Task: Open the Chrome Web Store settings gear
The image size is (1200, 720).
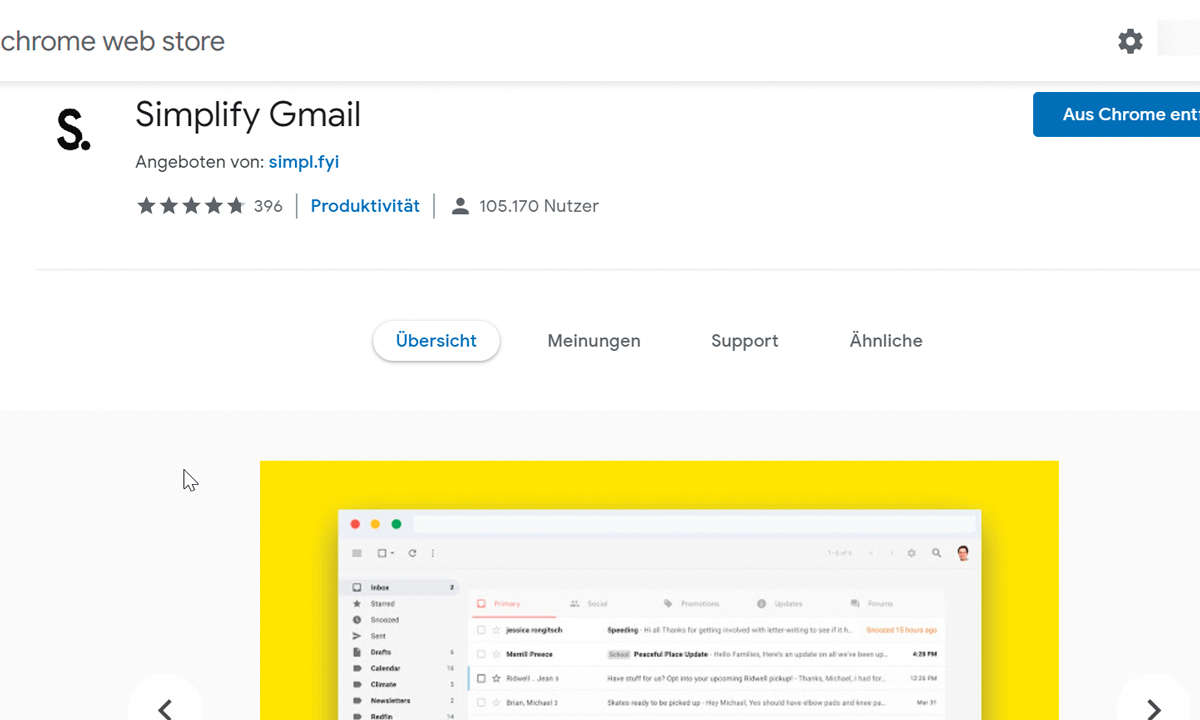Action: point(1130,41)
